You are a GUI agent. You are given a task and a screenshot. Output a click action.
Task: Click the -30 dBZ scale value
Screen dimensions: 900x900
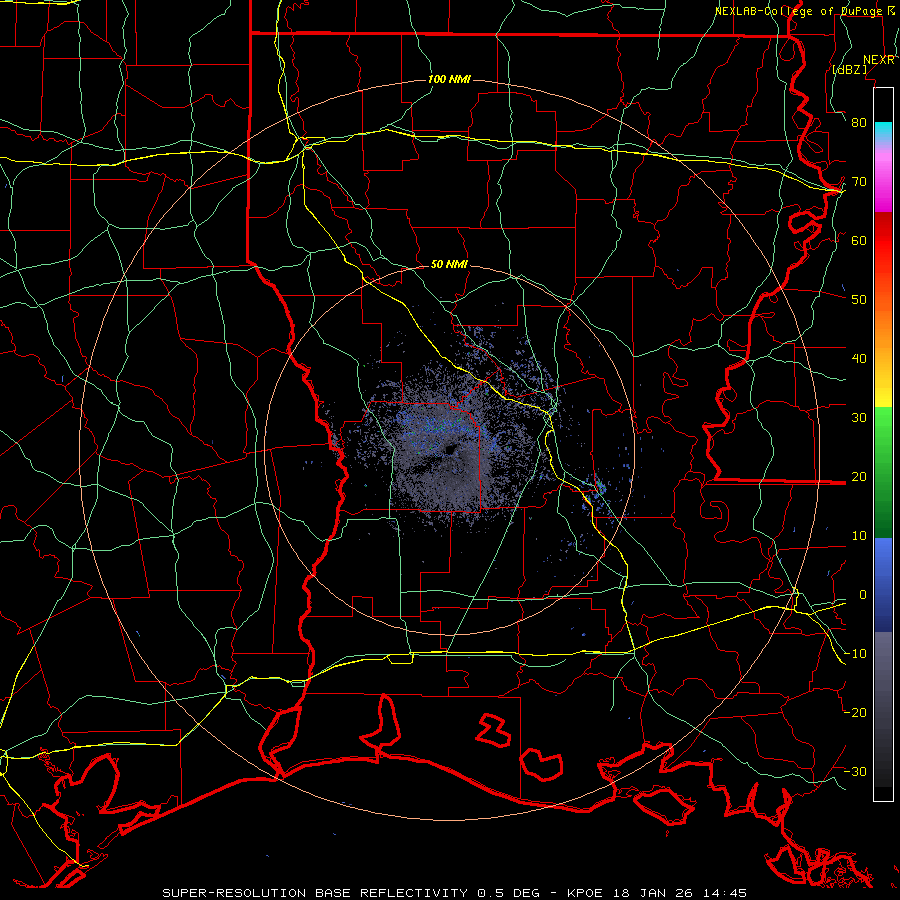click(855, 771)
